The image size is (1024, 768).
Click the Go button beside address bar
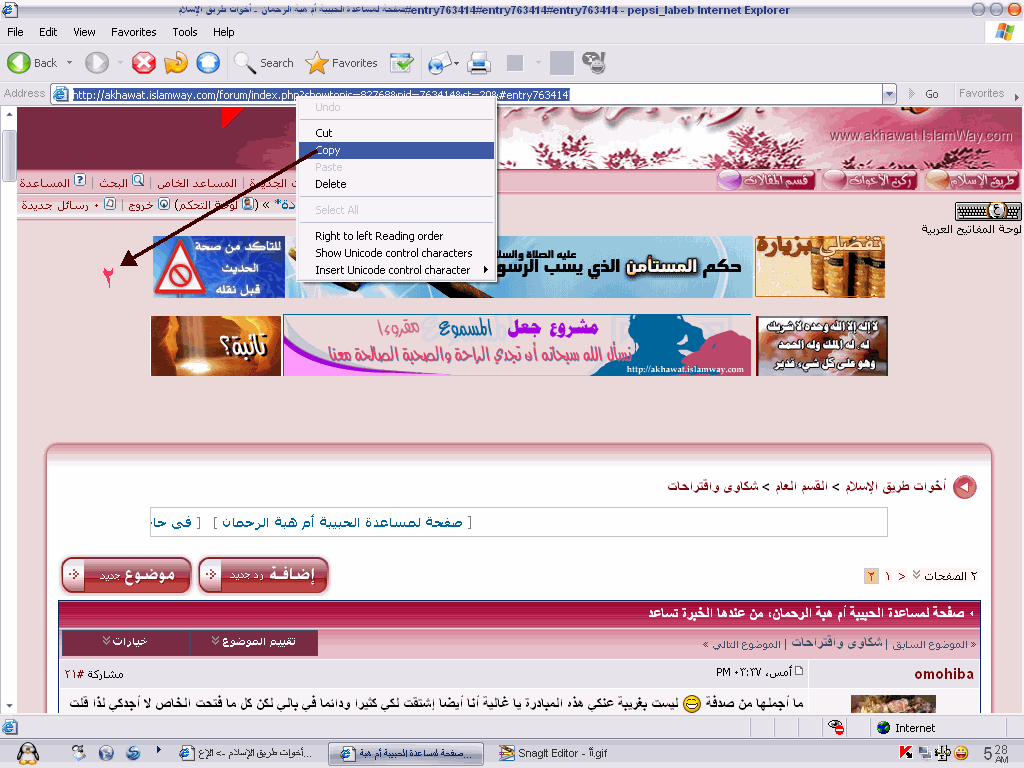pos(925,94)
